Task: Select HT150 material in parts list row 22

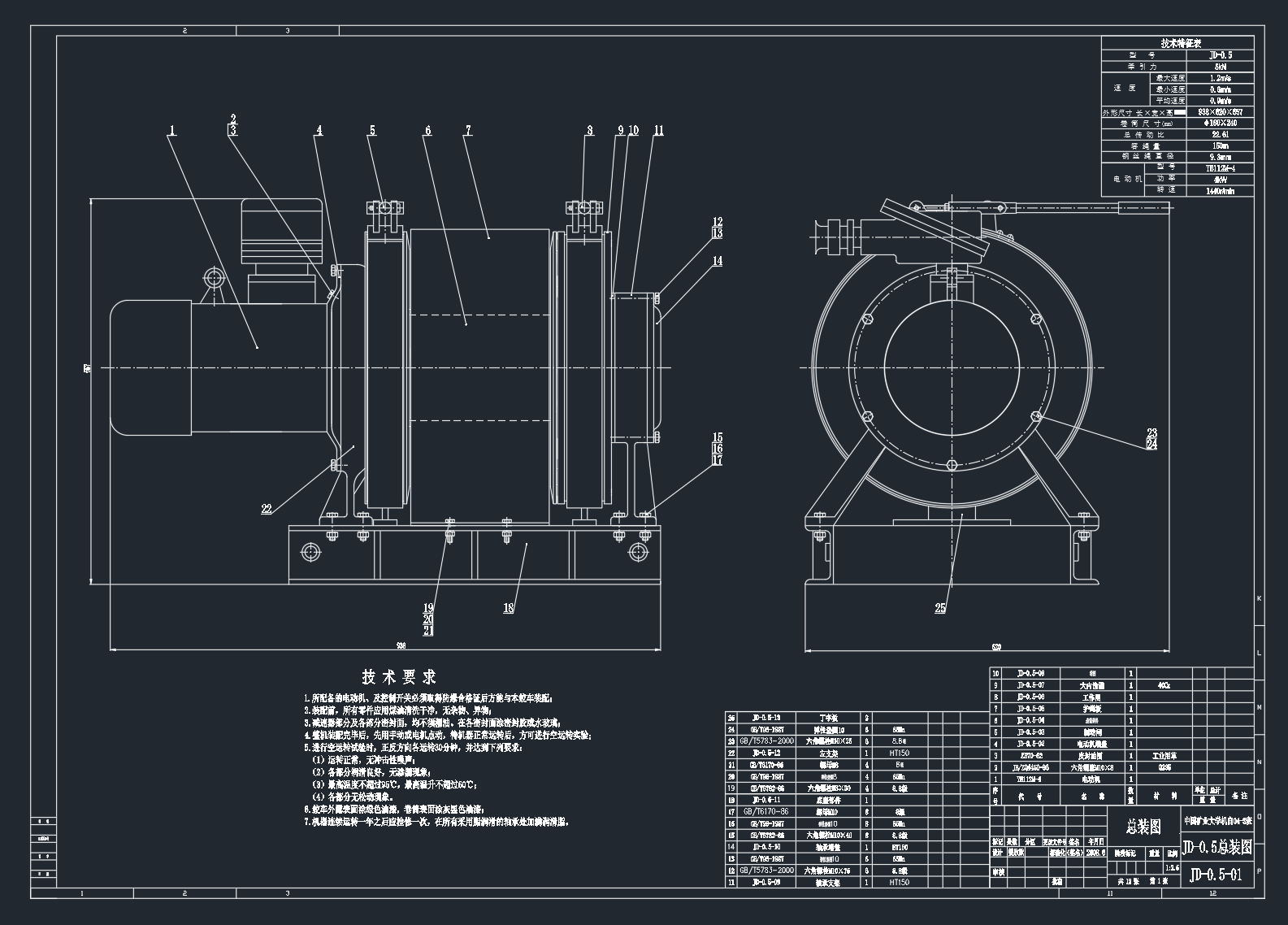Action: pyautogui.click(x=899, y=753)
